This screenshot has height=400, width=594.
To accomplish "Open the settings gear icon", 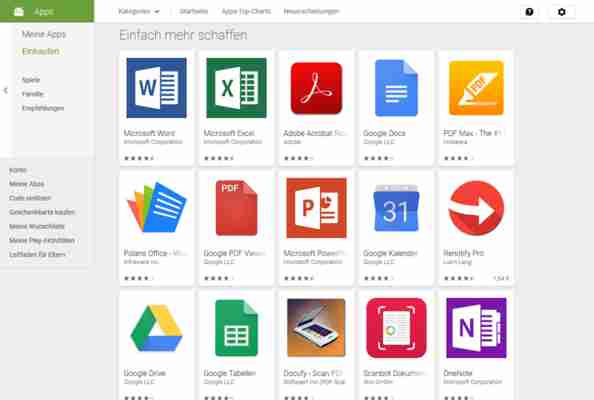I will pos(562,12).
